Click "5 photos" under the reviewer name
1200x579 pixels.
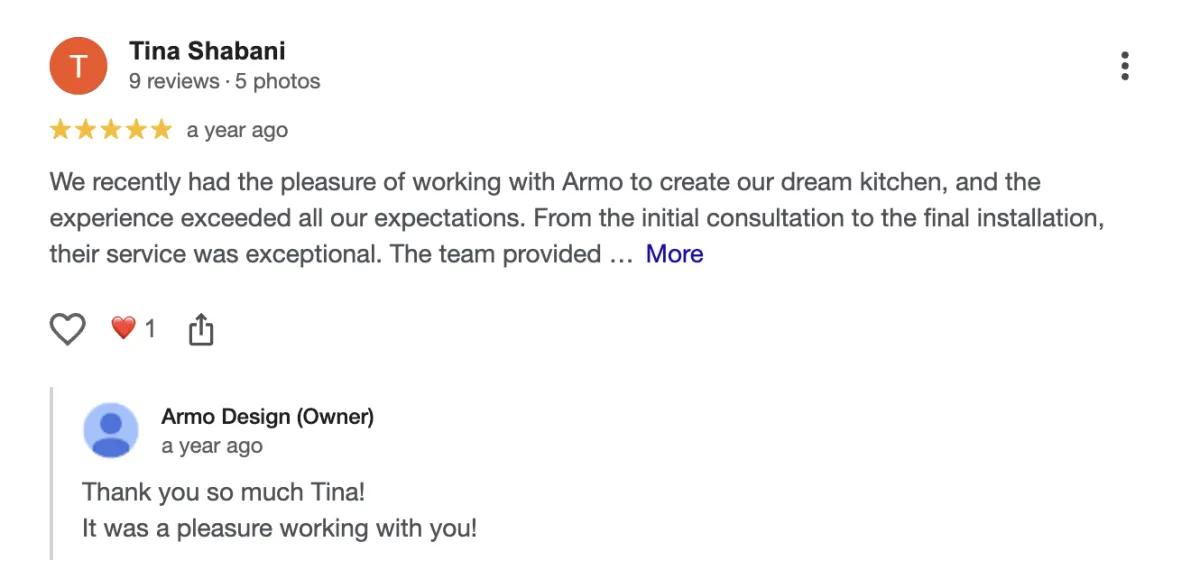[278, 81]
